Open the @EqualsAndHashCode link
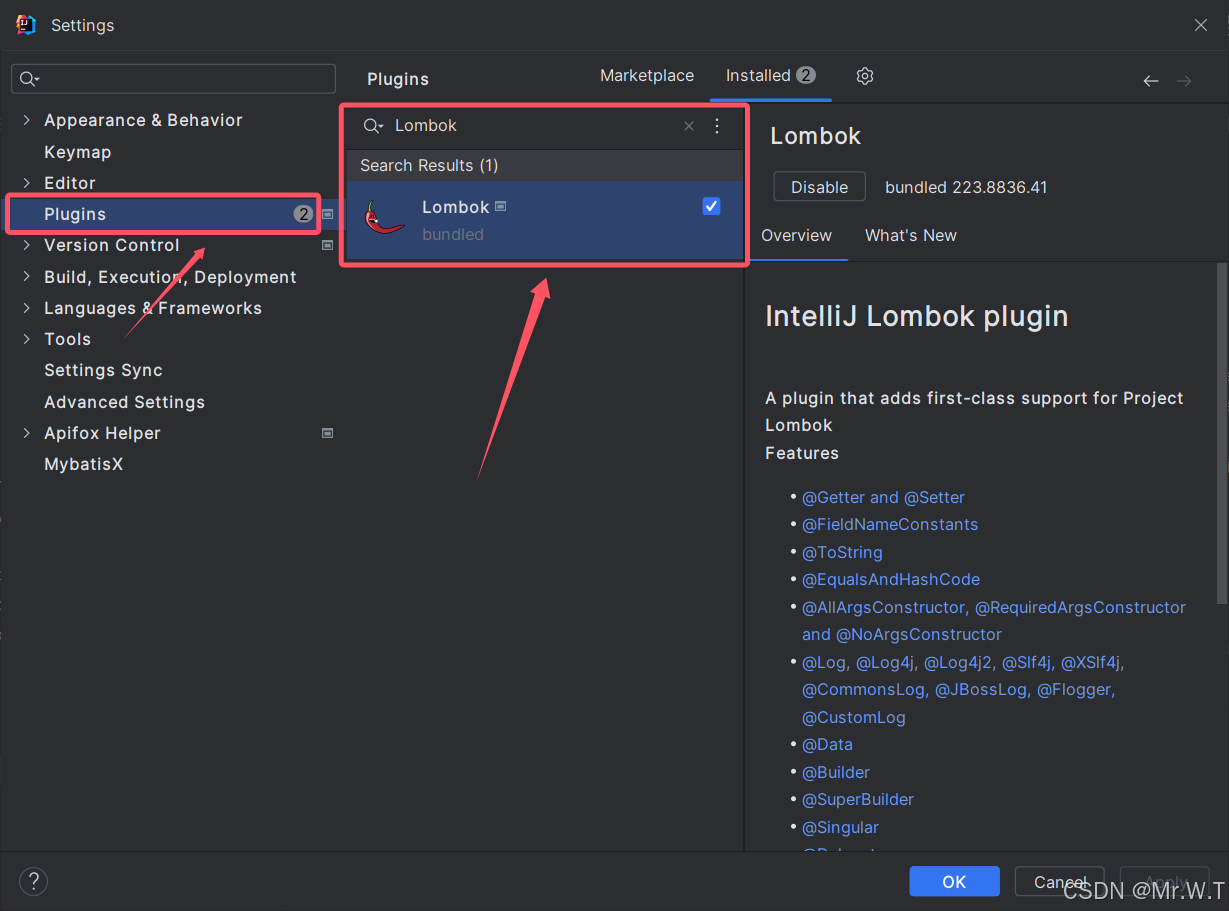The image size is (1229, 911). click(x=891, y=579)
